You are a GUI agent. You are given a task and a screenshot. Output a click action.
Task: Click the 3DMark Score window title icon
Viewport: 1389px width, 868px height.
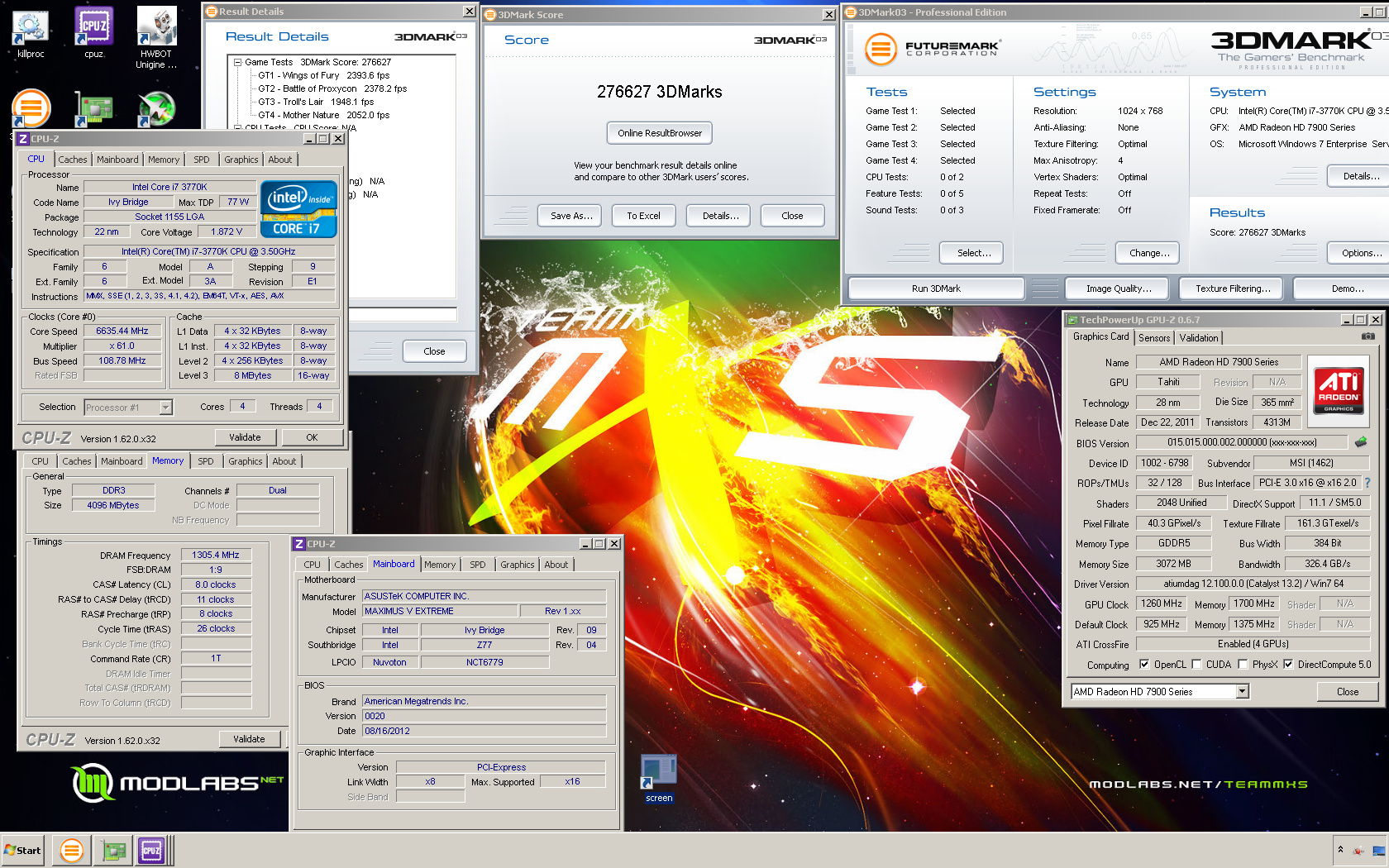490,15
